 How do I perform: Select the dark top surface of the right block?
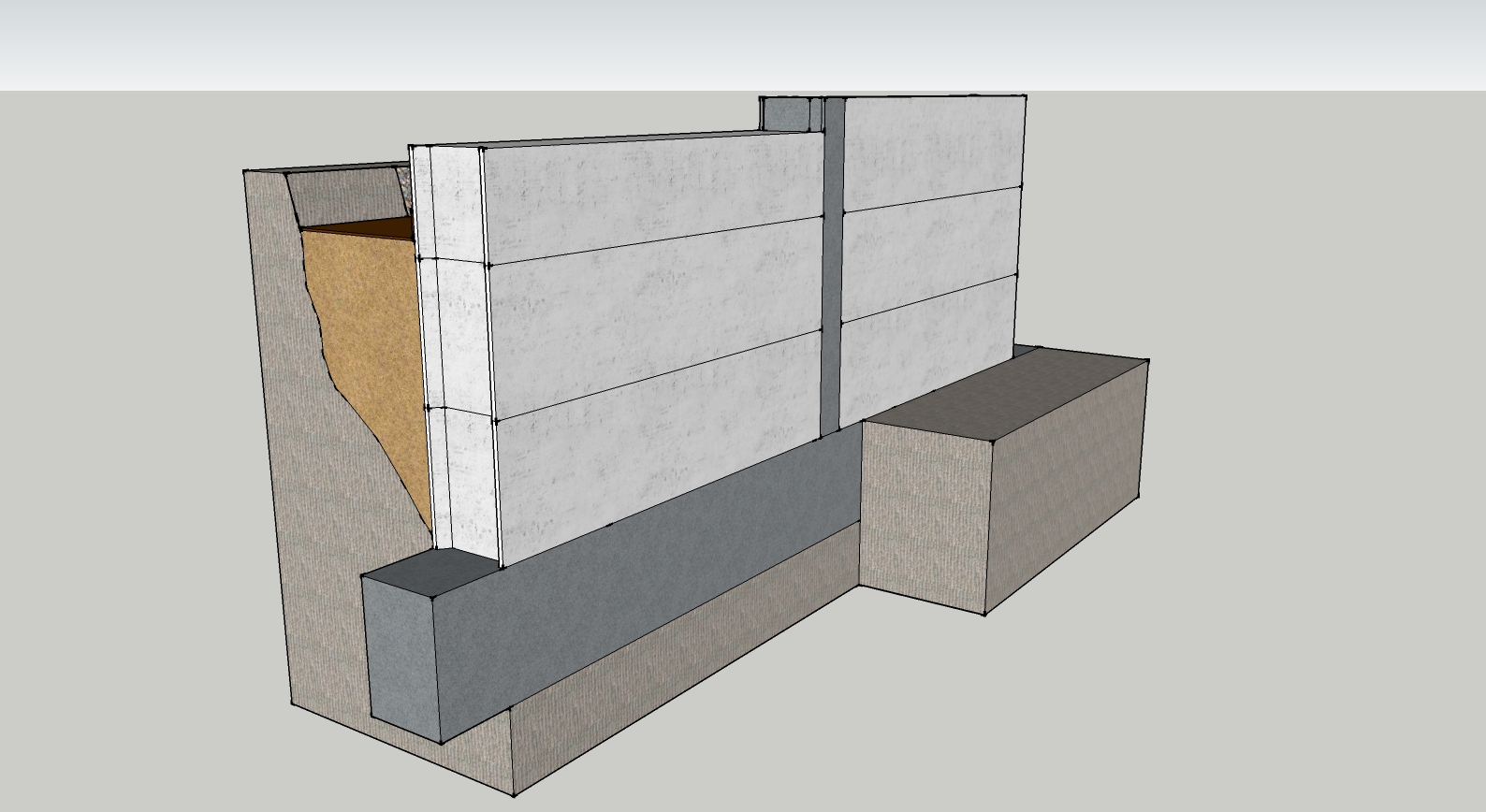[1006, 393]
